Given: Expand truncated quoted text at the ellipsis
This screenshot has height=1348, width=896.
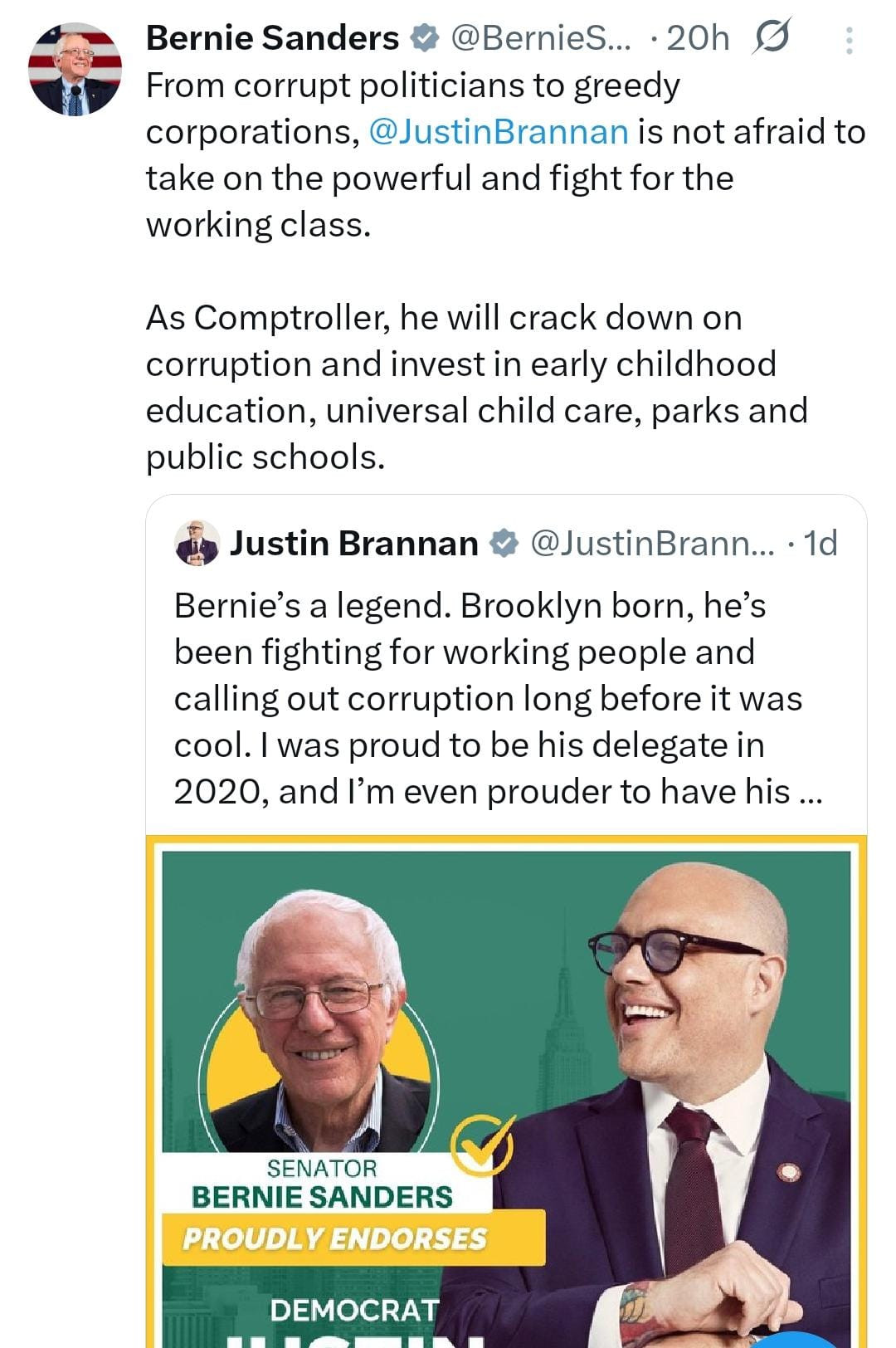Looking at the screenshot, I should click(x=809, y=792).
